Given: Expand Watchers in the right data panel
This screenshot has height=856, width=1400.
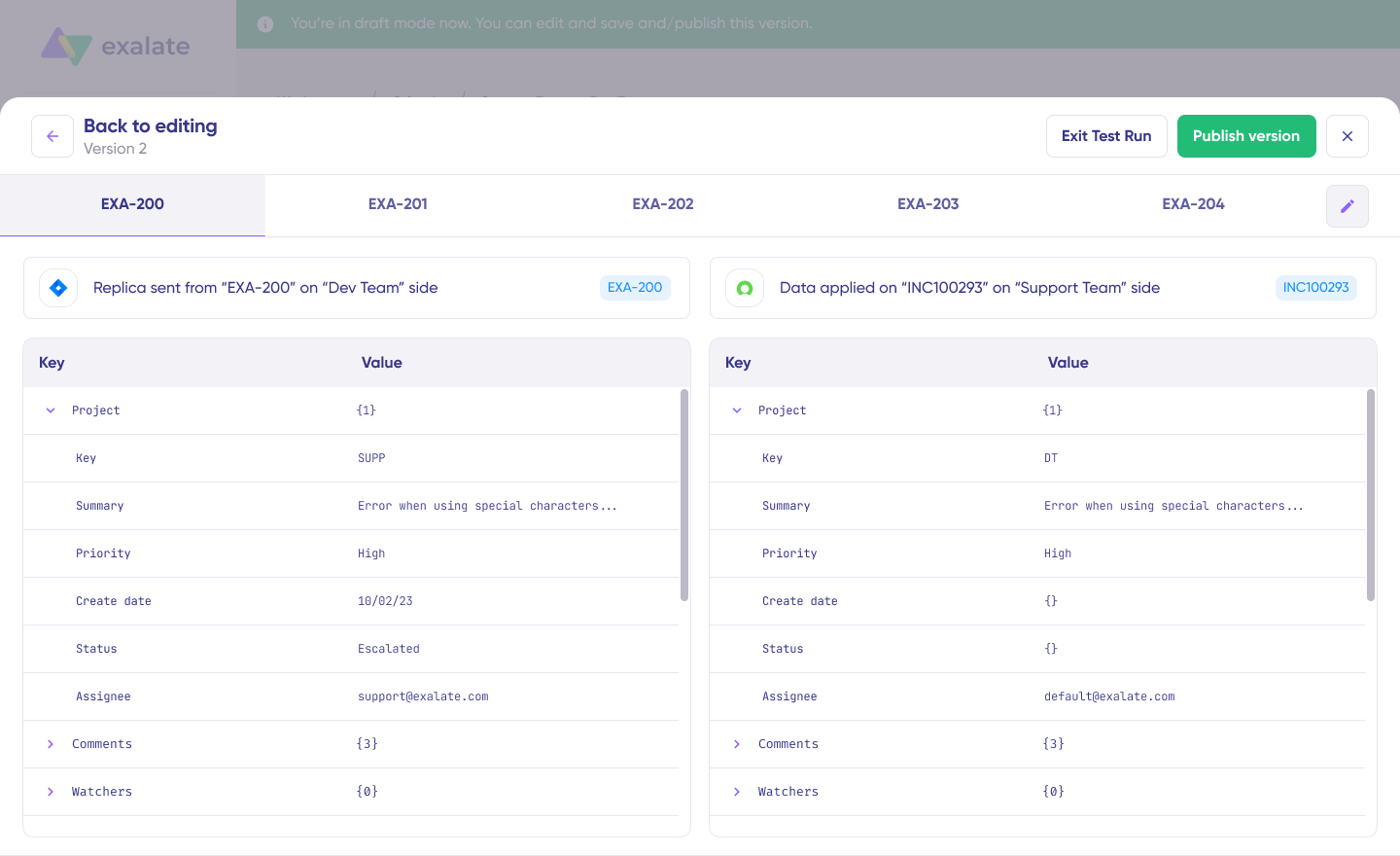Looking at the screenshot, I should tap(737, 792).
